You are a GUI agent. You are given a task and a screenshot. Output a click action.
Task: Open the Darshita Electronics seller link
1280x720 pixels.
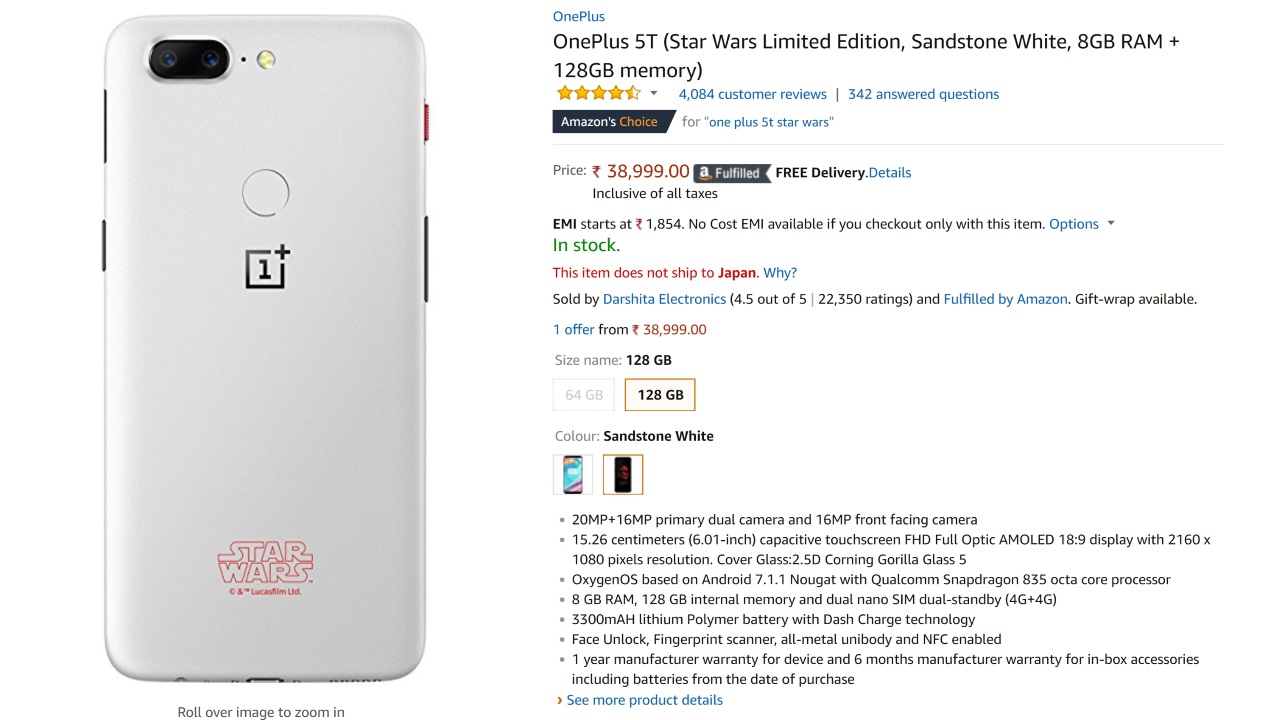click(x=664, y=299)
